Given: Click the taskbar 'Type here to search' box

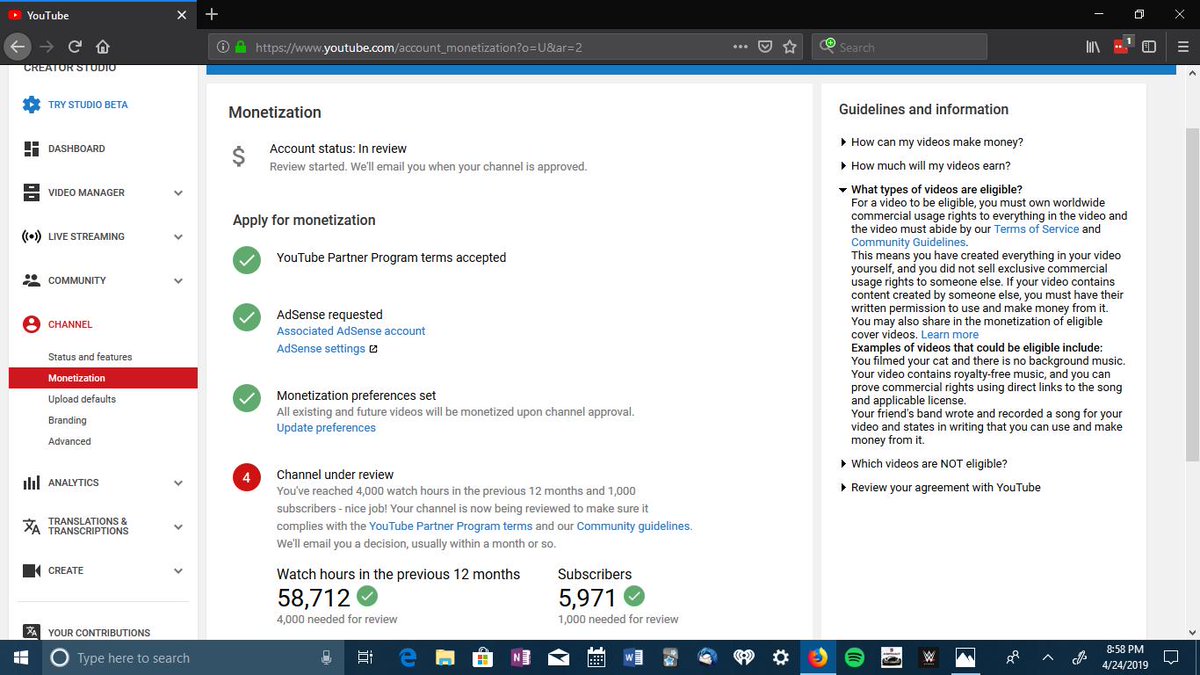Looking at the screenshot, I should point(193,657).
